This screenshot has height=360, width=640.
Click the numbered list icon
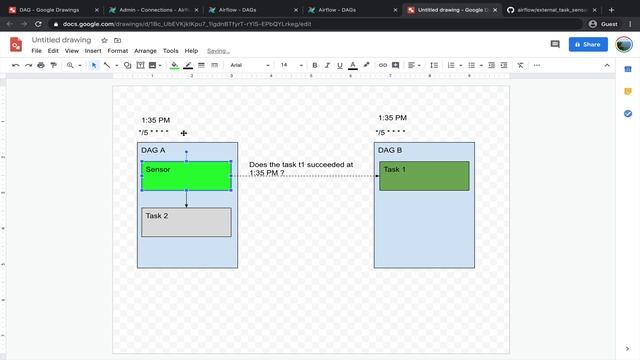[x=451, y=65]
